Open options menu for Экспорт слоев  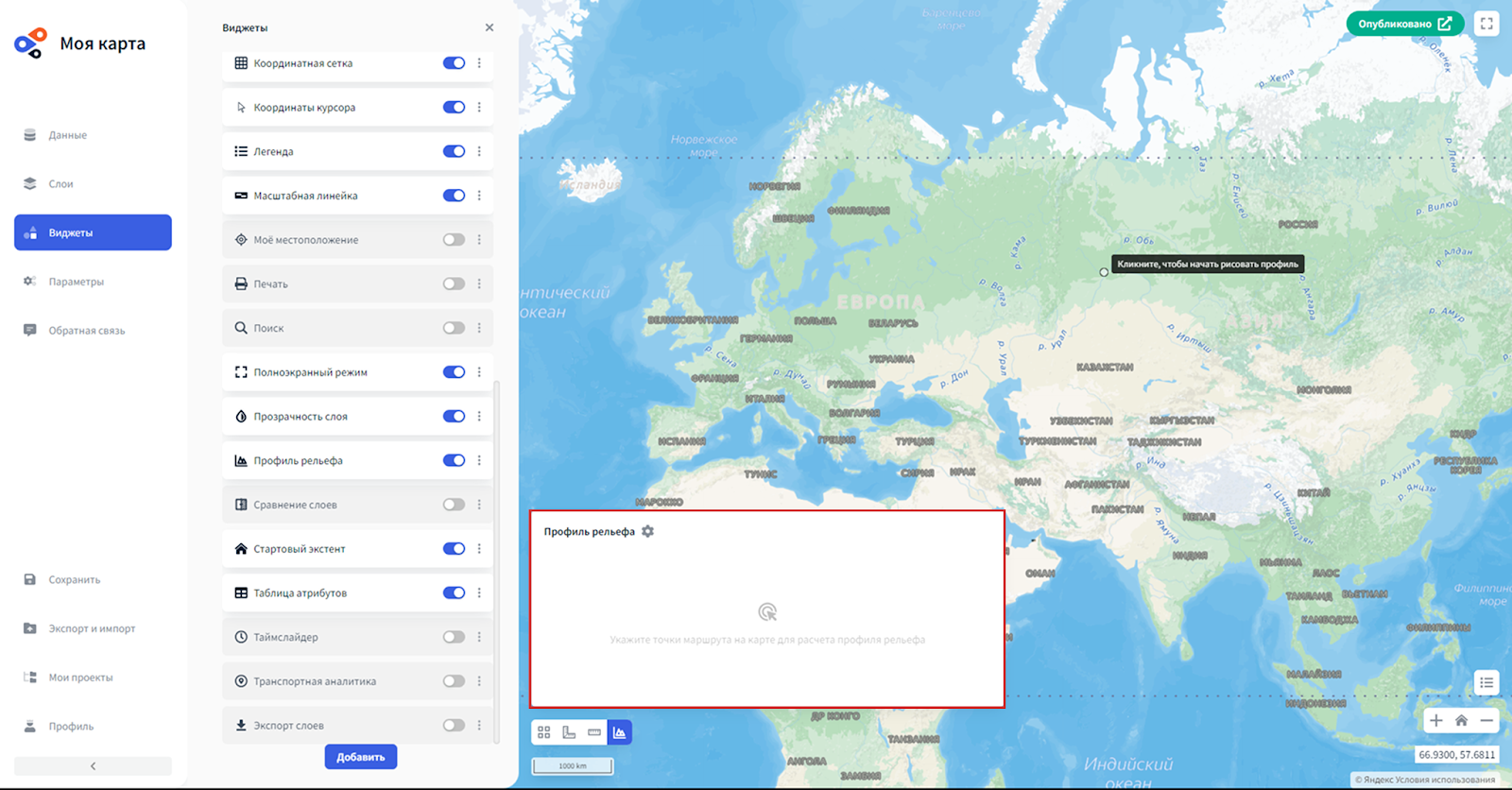pos(479,725)
